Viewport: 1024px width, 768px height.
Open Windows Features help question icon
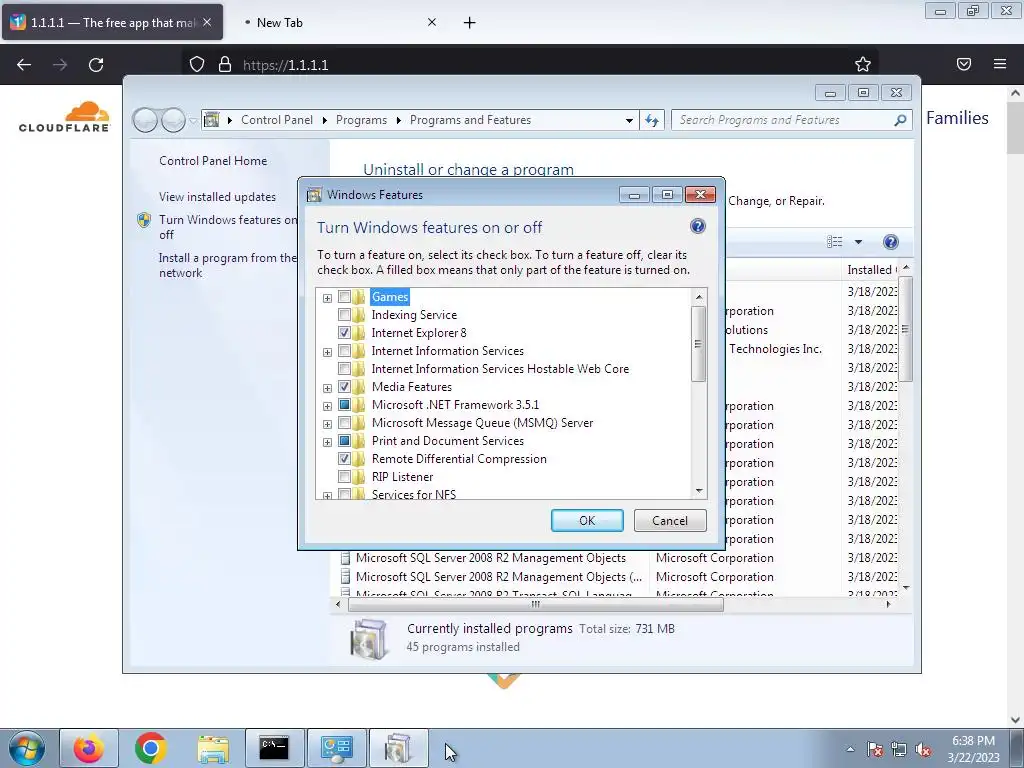[697, 226]
